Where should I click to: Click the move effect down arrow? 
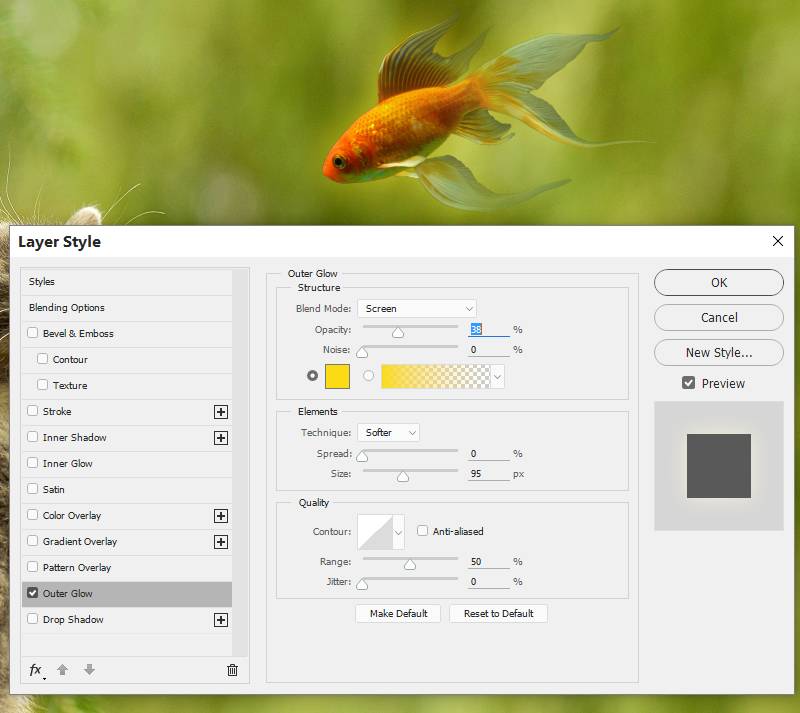pos(89,670)
